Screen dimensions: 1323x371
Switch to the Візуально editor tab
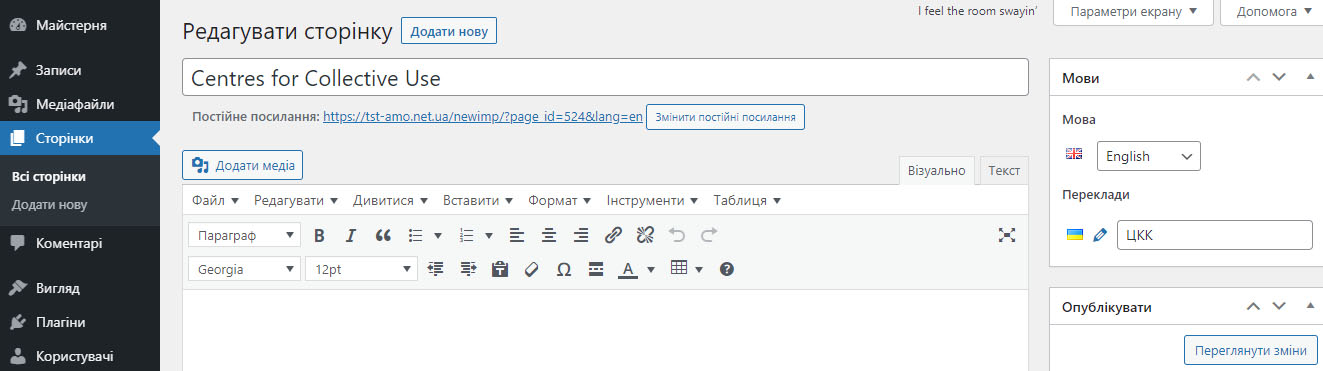pyautogui.click(x=936, y=171)
